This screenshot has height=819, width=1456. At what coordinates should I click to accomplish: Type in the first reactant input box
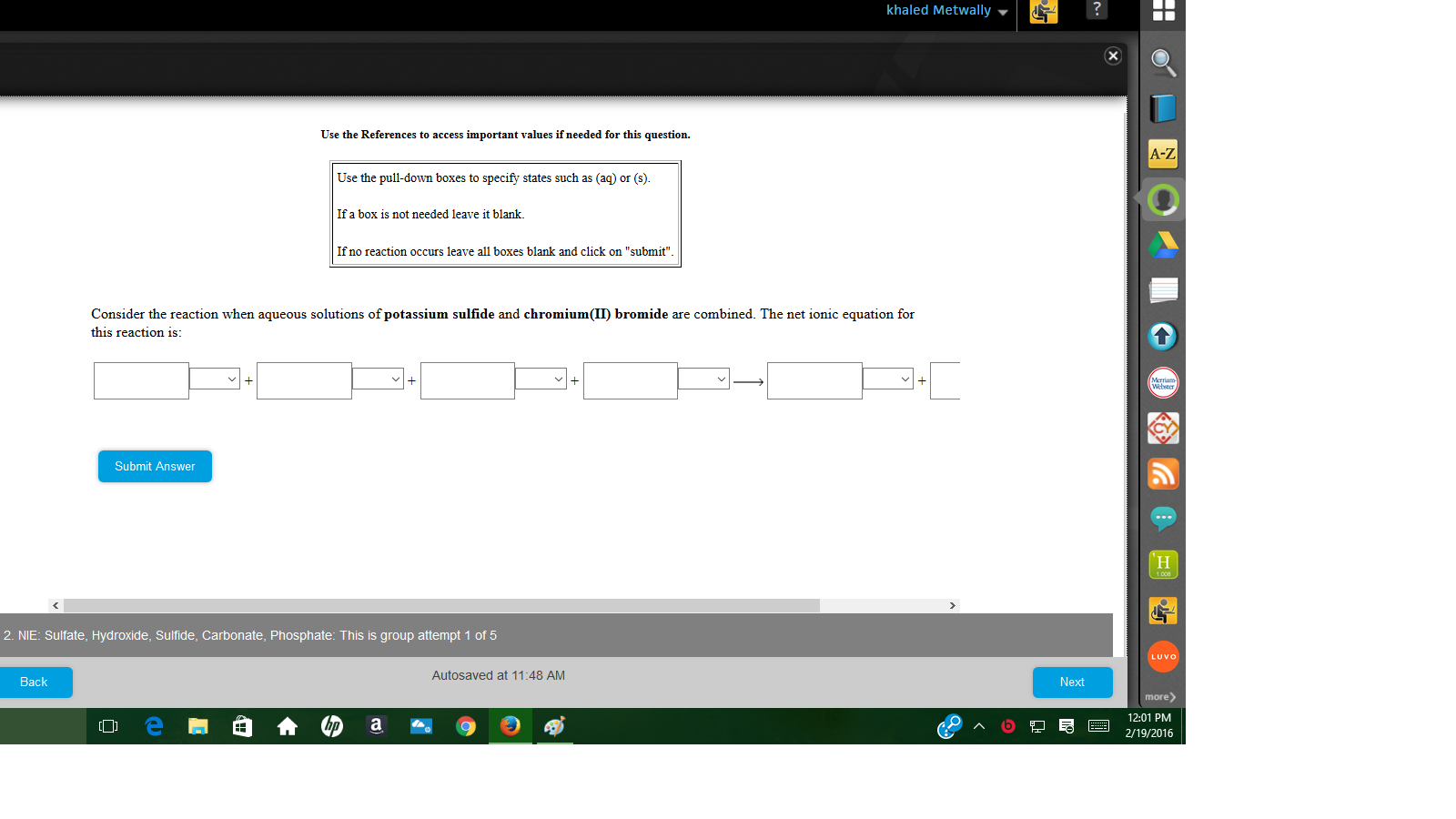[141, 380]
